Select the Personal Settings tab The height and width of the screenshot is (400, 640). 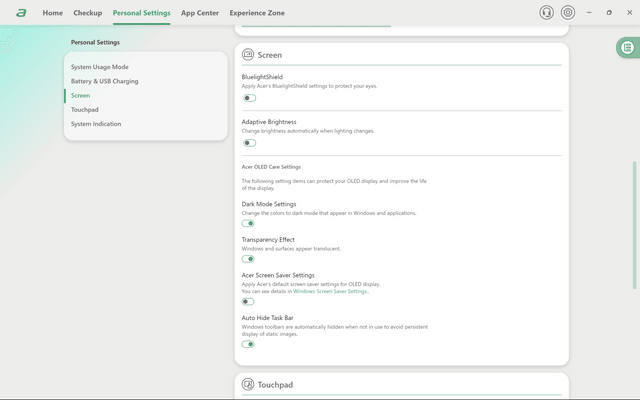pos(142,13)
